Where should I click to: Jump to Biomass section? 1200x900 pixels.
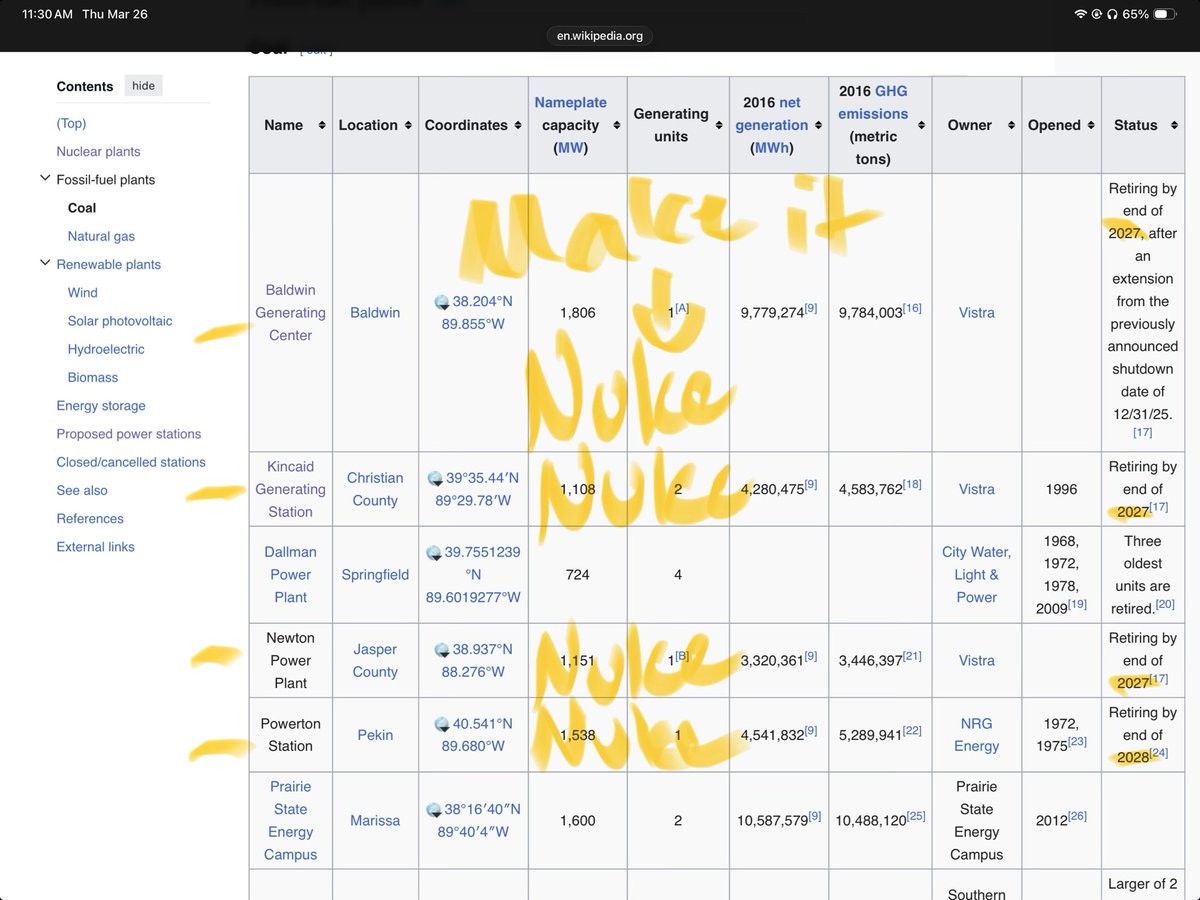[93, 377]
